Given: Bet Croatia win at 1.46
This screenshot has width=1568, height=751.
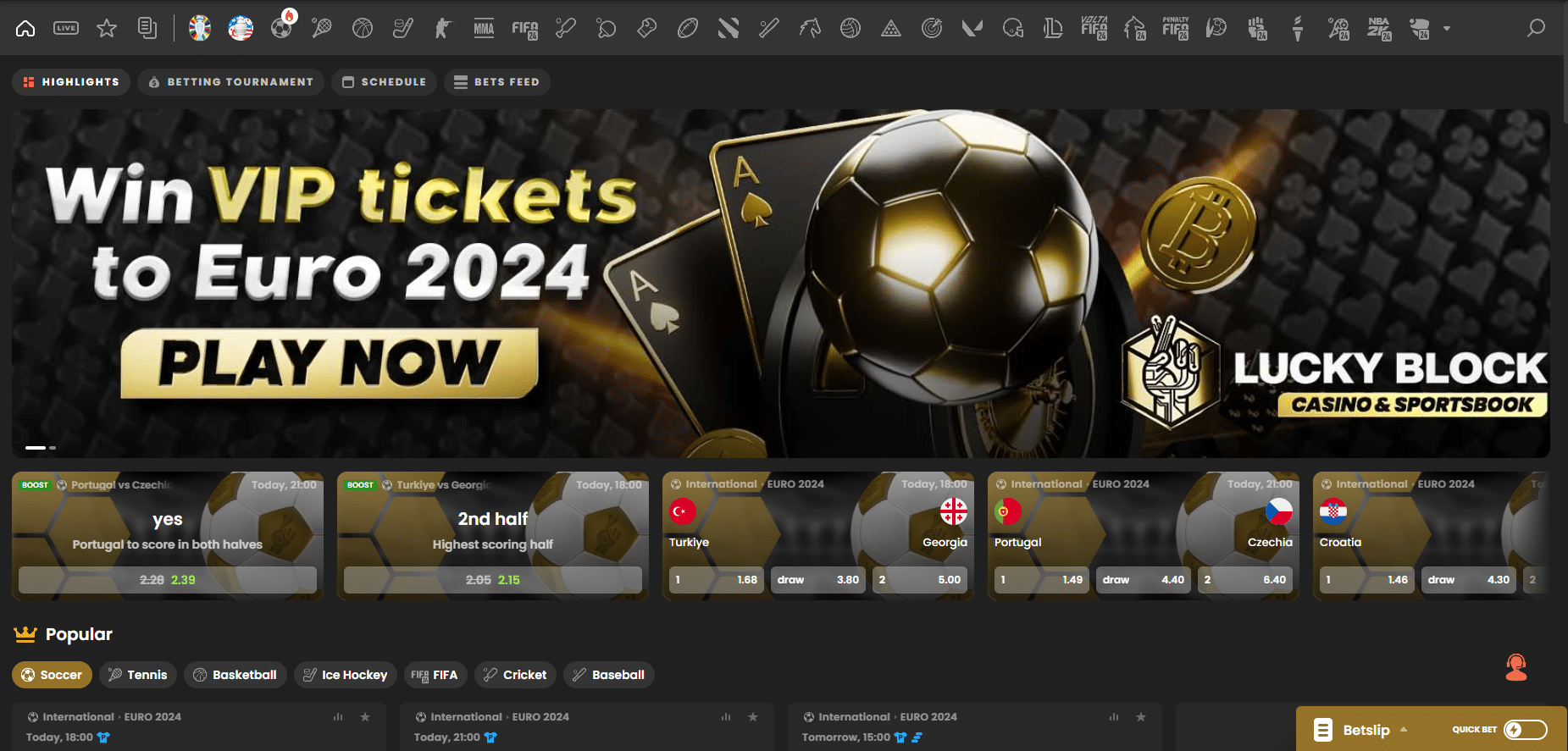Looking at the screenshot, I should tap(1367, 580).
